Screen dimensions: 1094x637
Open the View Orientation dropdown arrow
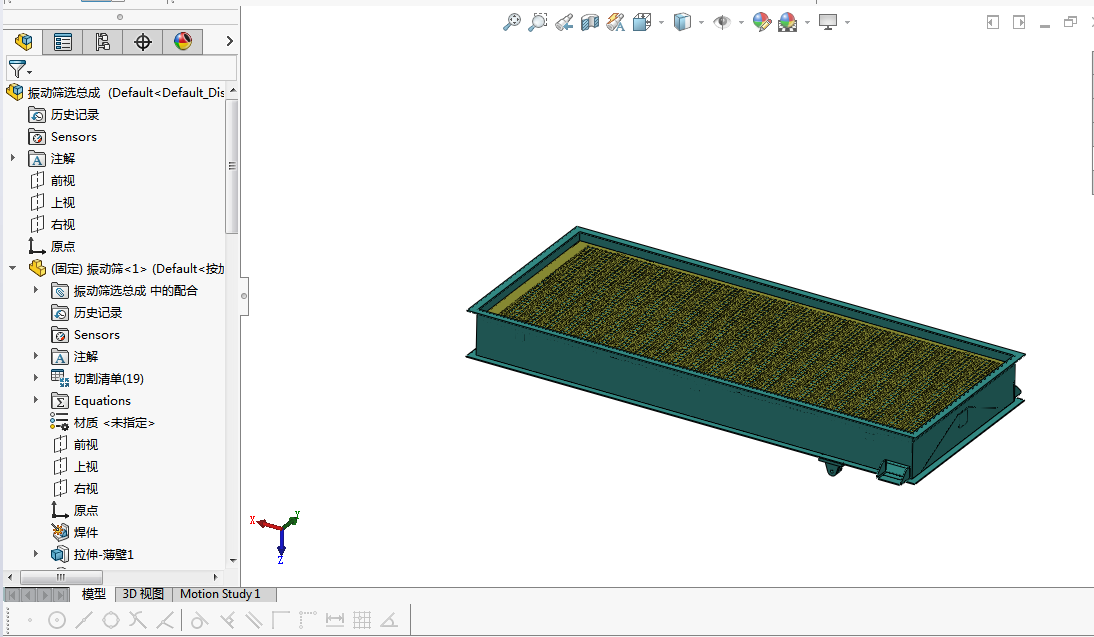pos(661,23)
